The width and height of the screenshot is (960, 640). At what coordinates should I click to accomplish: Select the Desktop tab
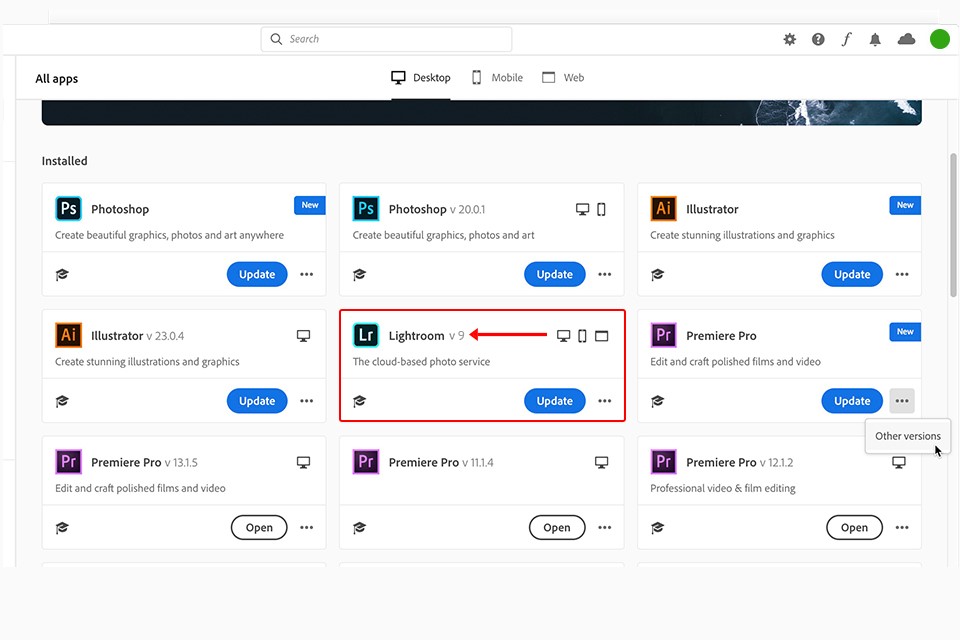[421, 78]
